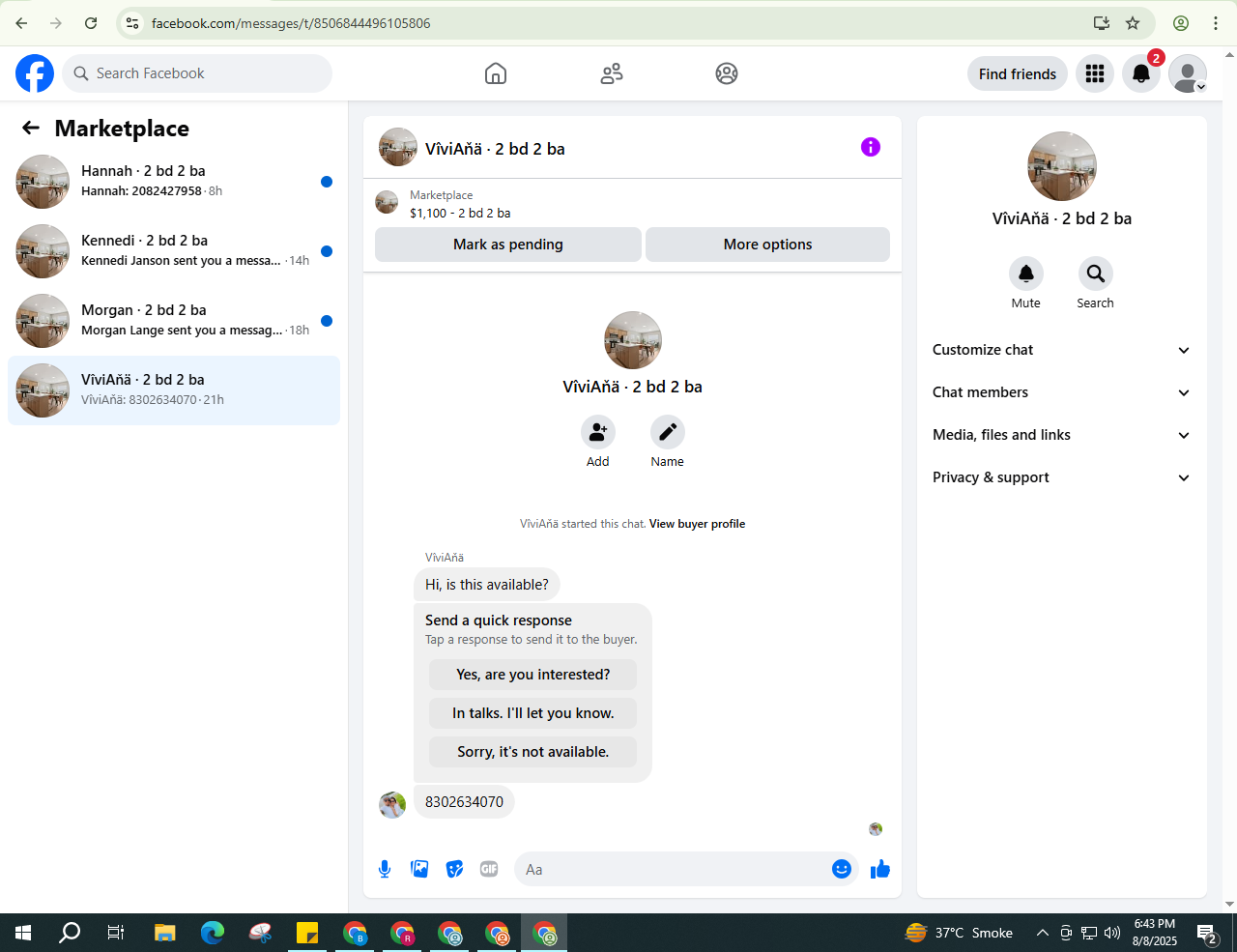
Task: Open the Chrome three-dot menu
Action: coord(1216,23)
